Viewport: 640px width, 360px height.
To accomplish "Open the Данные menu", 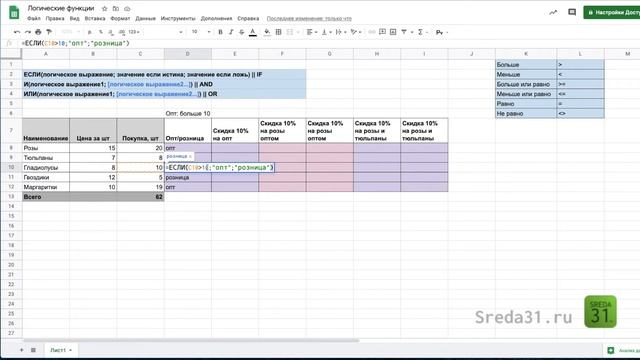I will click(x=145, y=18).
